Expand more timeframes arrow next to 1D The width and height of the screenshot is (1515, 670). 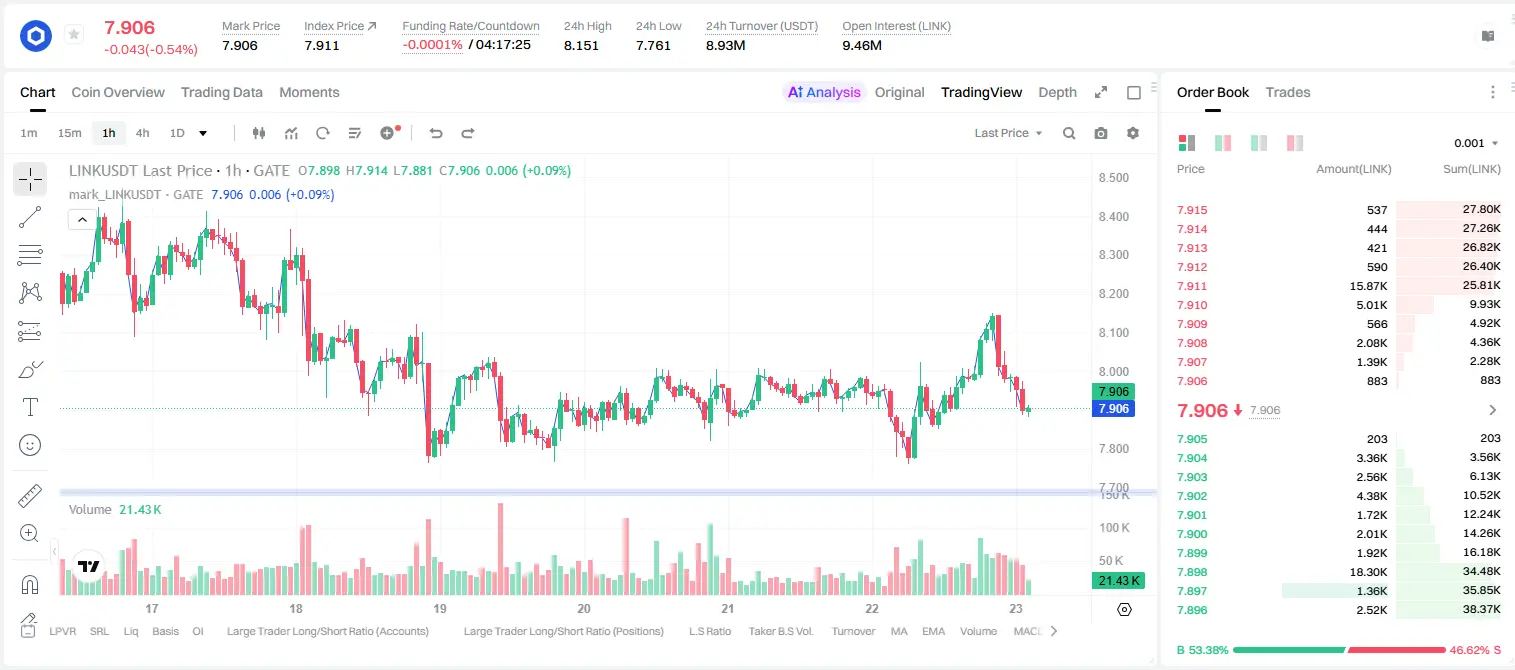coord(203,133)
